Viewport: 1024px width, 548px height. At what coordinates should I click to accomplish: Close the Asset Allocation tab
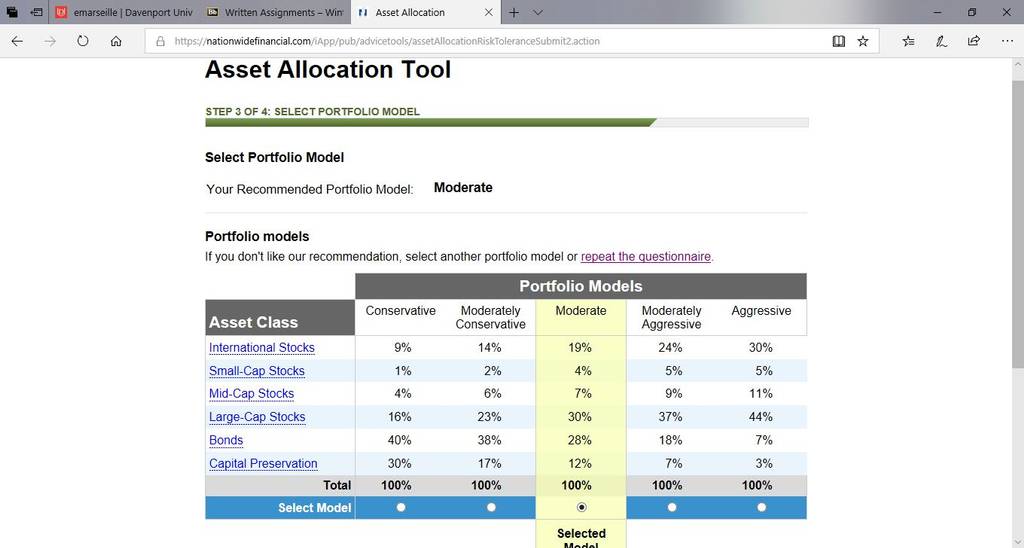coord(488,12)
